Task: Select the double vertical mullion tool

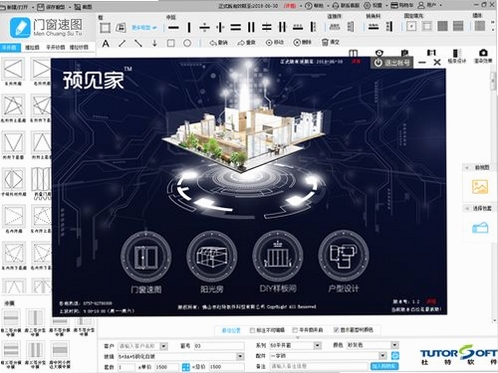Action: 251,27
